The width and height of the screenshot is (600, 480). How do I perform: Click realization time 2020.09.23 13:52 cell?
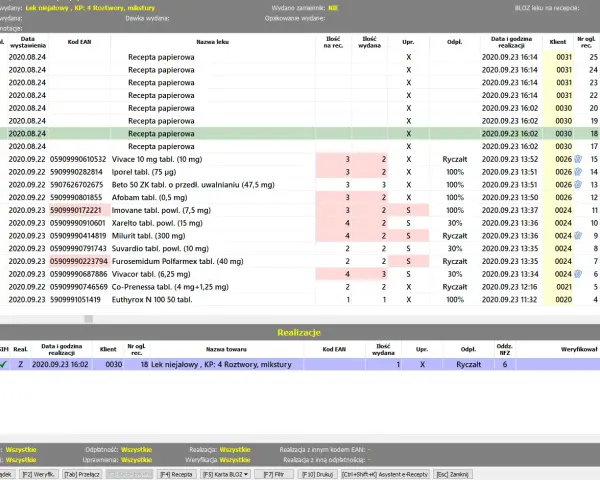(x=510, y=159)
